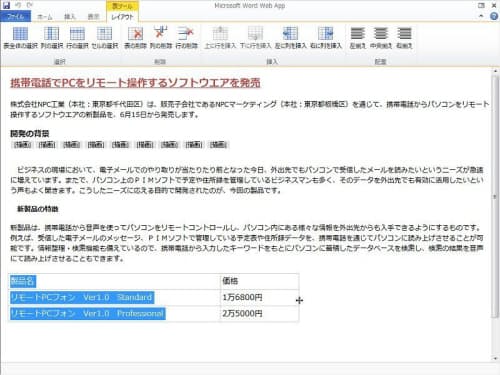Click the pop-out window icon at top right
Image resolution: width=500 pixels, height=375 pixels.
tap(481, 5)
